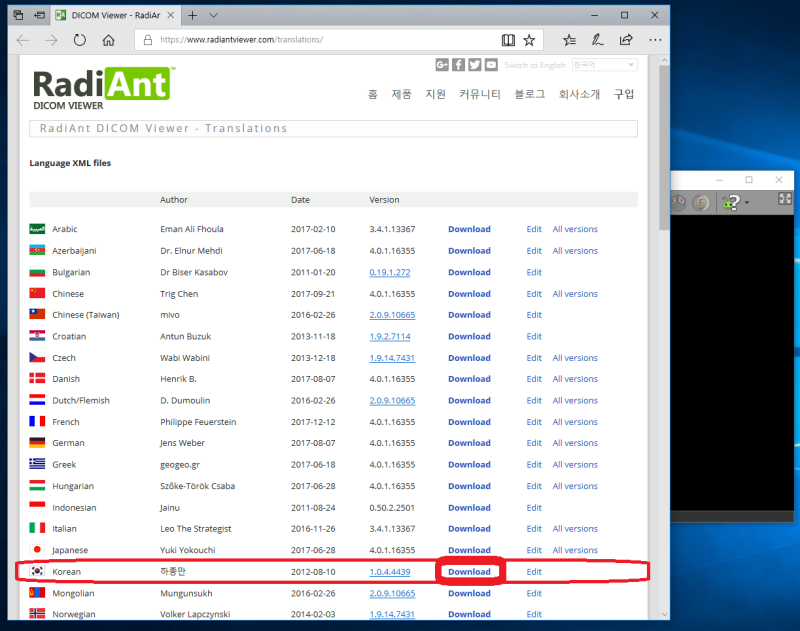Download the Korean language file

[x=469, y=572]
